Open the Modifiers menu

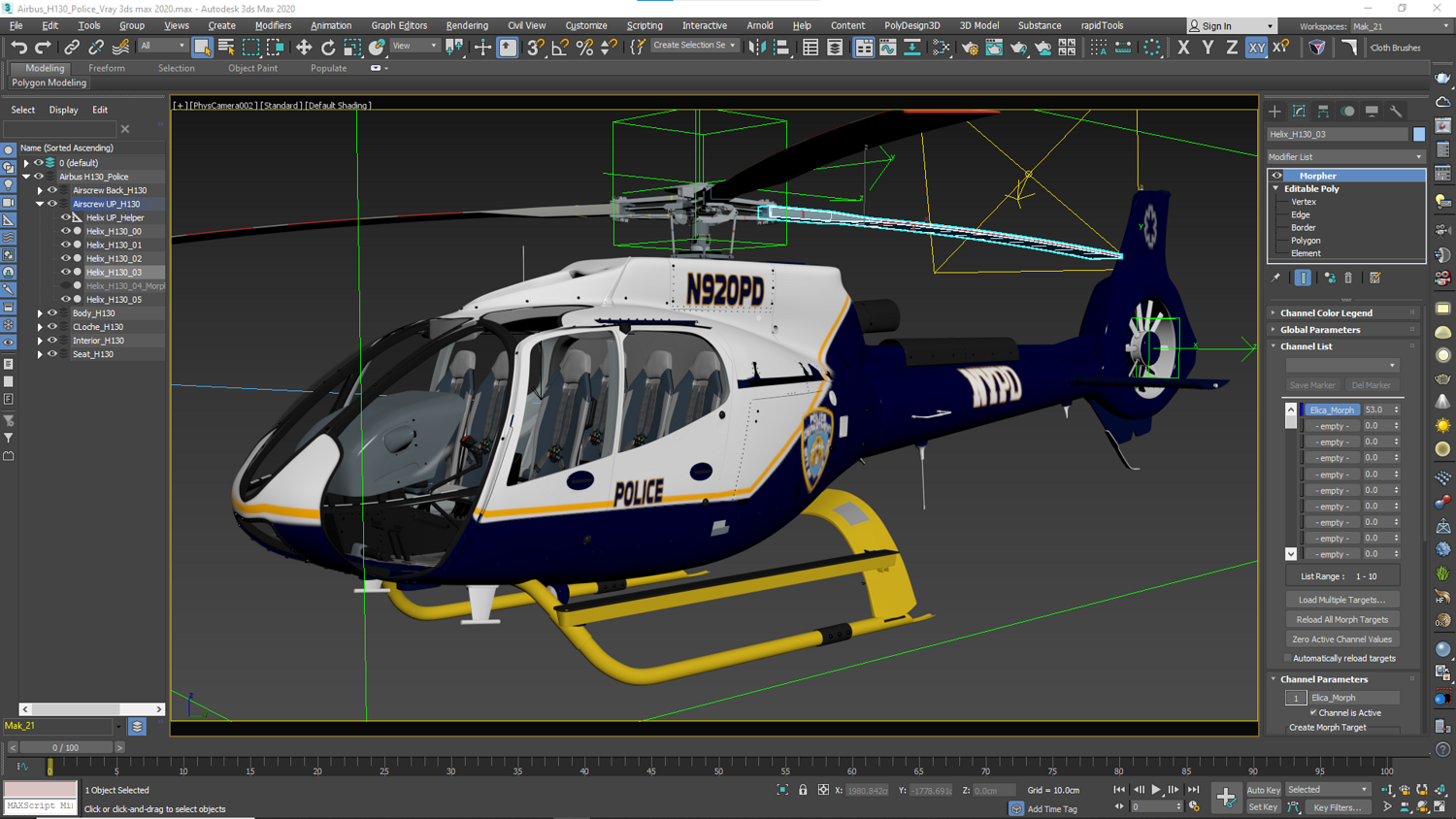[273, 26]
